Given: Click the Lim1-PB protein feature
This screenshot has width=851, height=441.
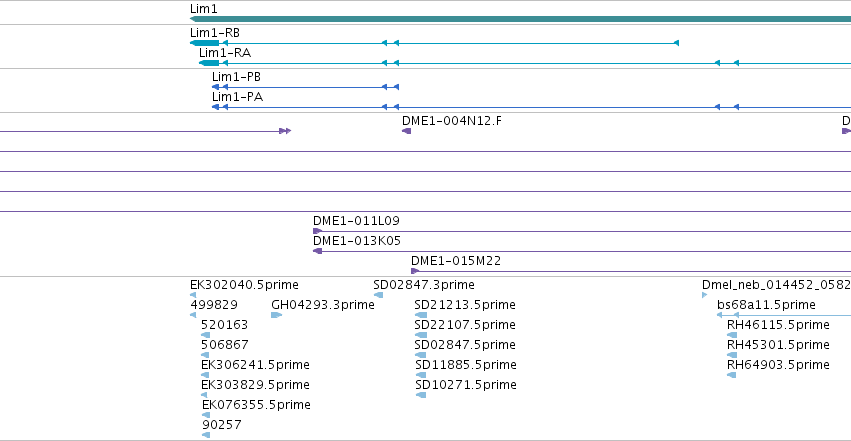Looking at the screenshot, I should click(x=306, y=87).
